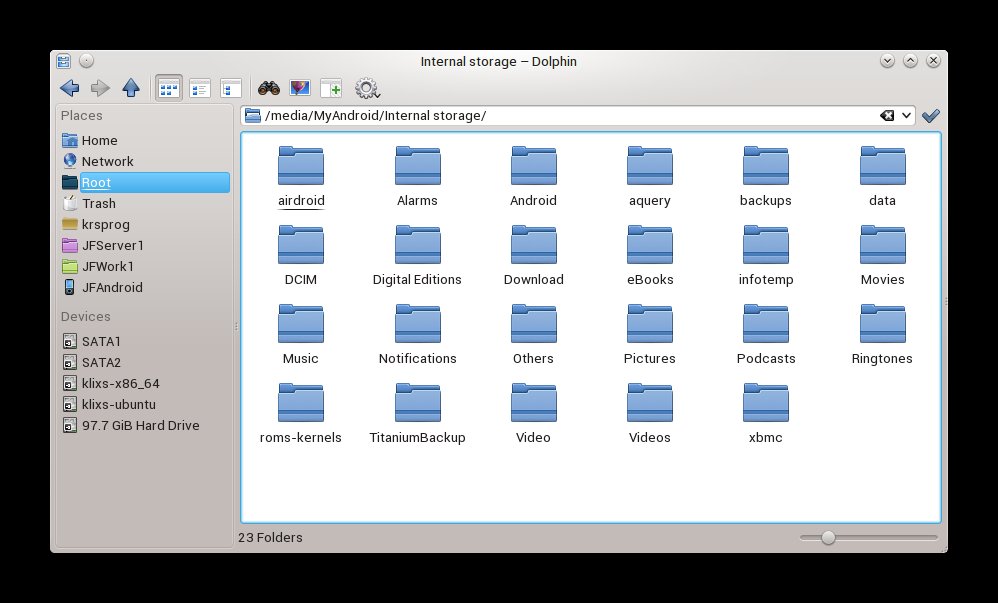Expand the location history dropdown arrow
Image resolution: width=998 pixels, height=603 pixels.
pos(906,115)
